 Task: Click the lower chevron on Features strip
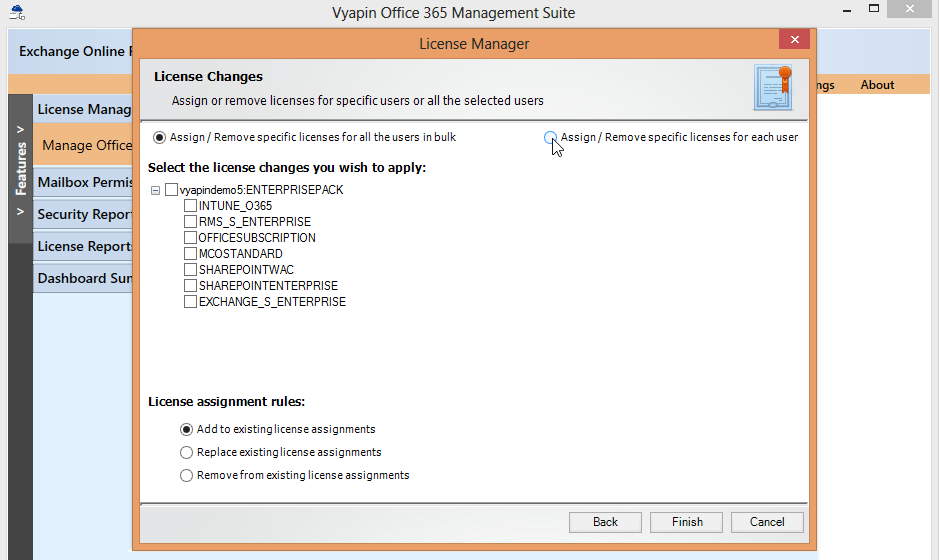coord(20,211)
